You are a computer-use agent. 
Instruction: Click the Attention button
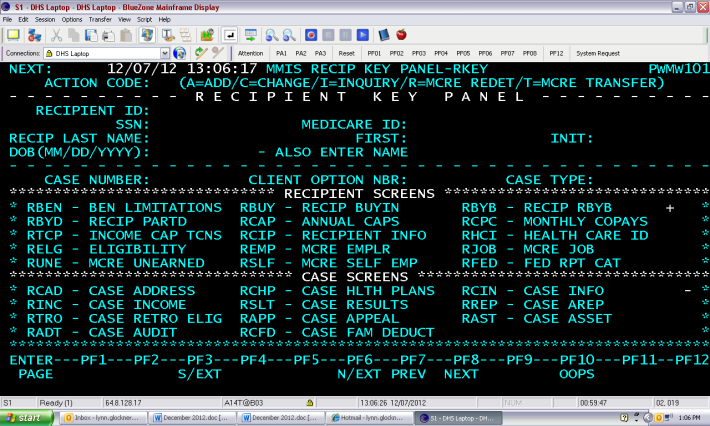[x=250, y=53]
